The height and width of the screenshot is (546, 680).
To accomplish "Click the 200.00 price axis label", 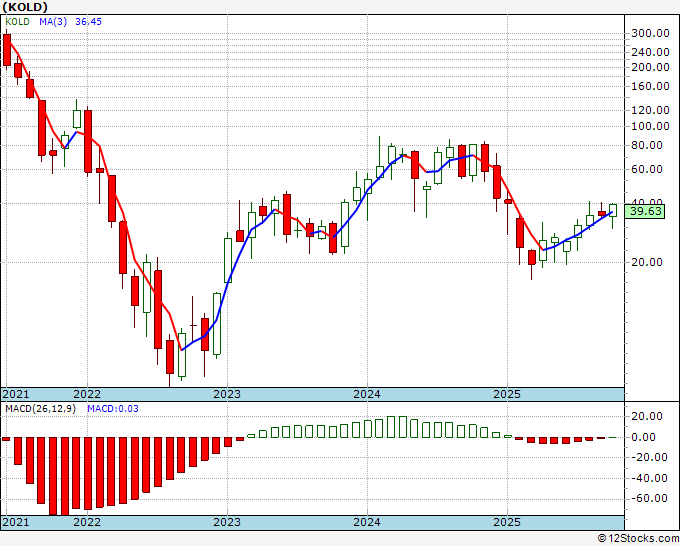I will coord(650,67).
